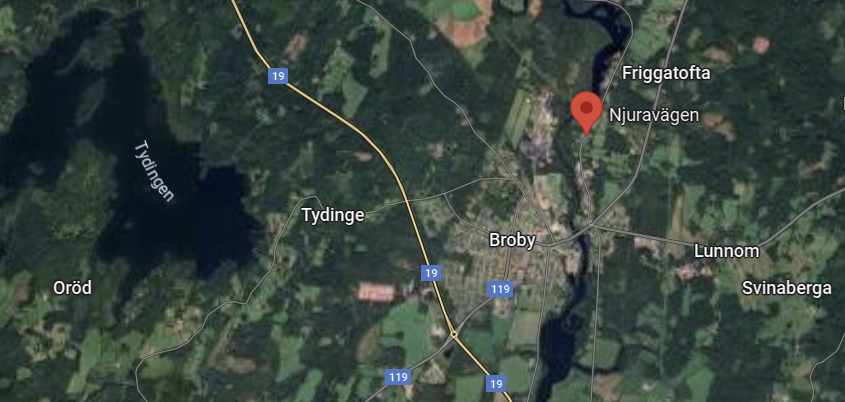The image size is (845, 402).
Task: Select the Tydinge village label
Action: click(x=333, y=216)
